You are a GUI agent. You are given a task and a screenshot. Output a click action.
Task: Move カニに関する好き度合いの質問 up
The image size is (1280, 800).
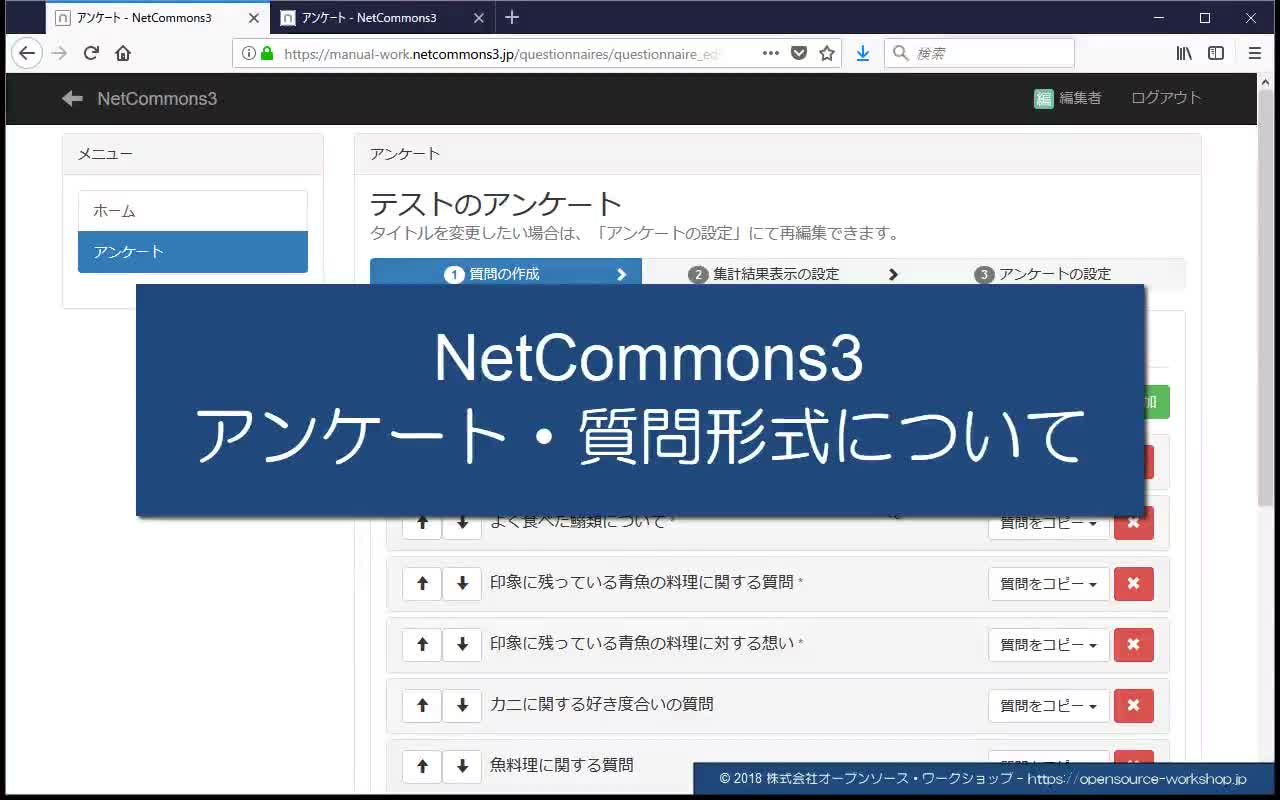coord(422,706)
